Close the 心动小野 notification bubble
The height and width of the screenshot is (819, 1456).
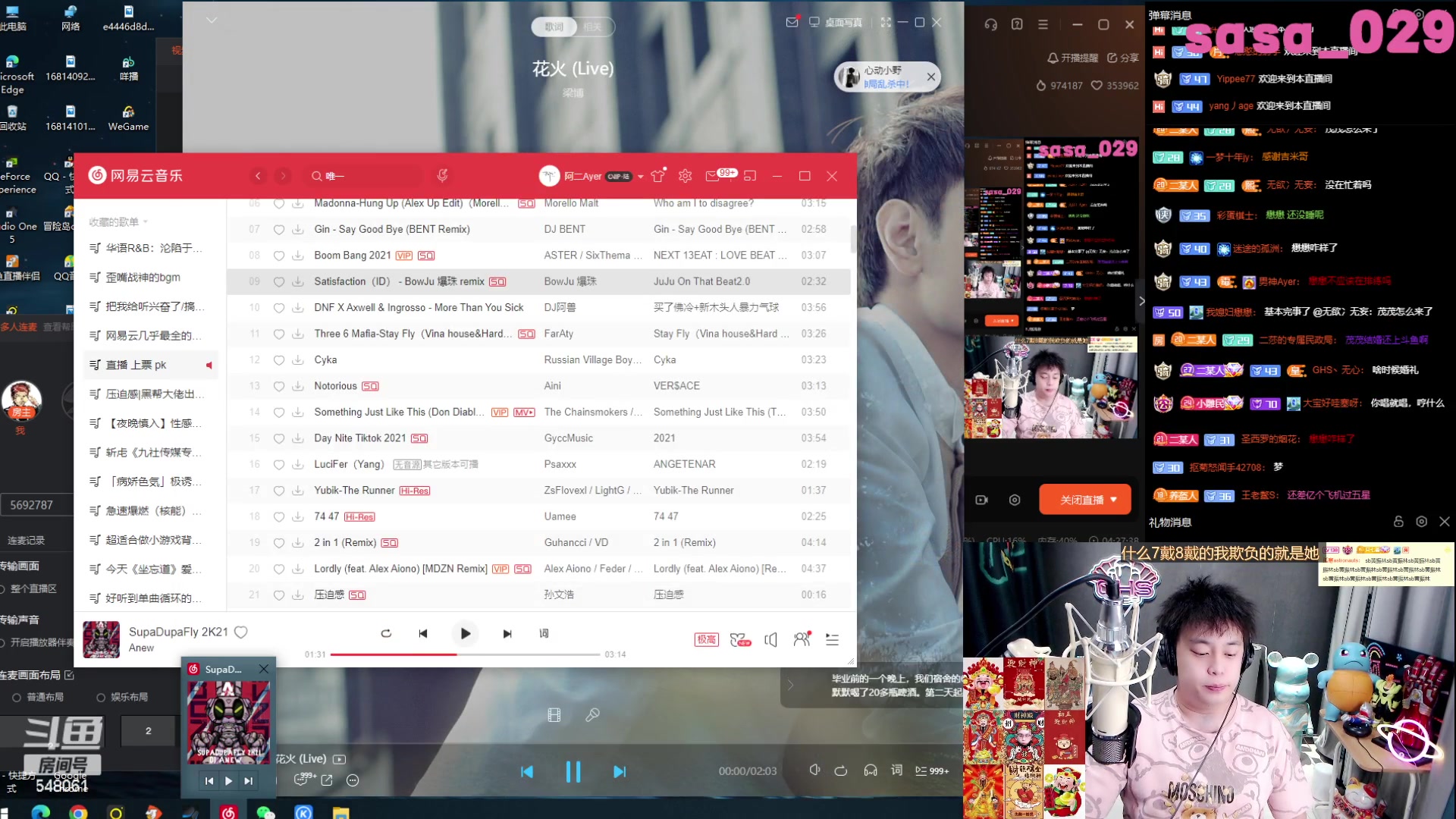931,77
